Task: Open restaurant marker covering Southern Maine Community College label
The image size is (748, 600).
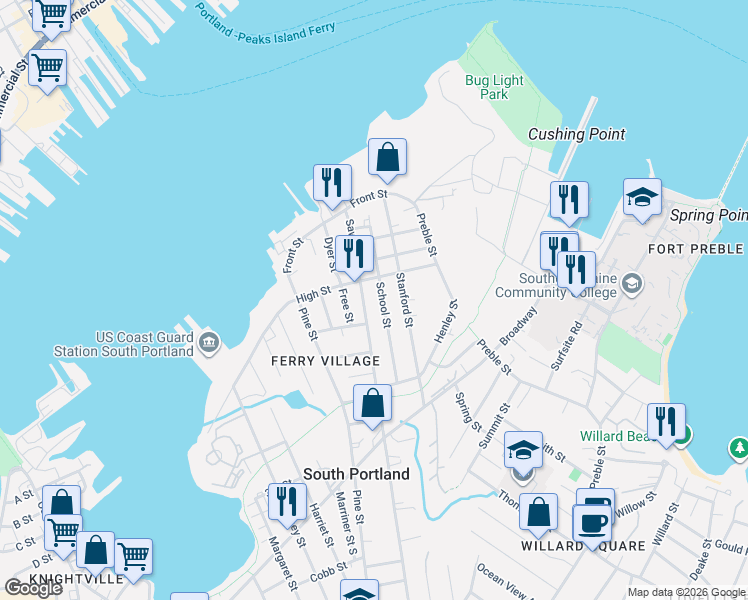Action: click(576, 274)
